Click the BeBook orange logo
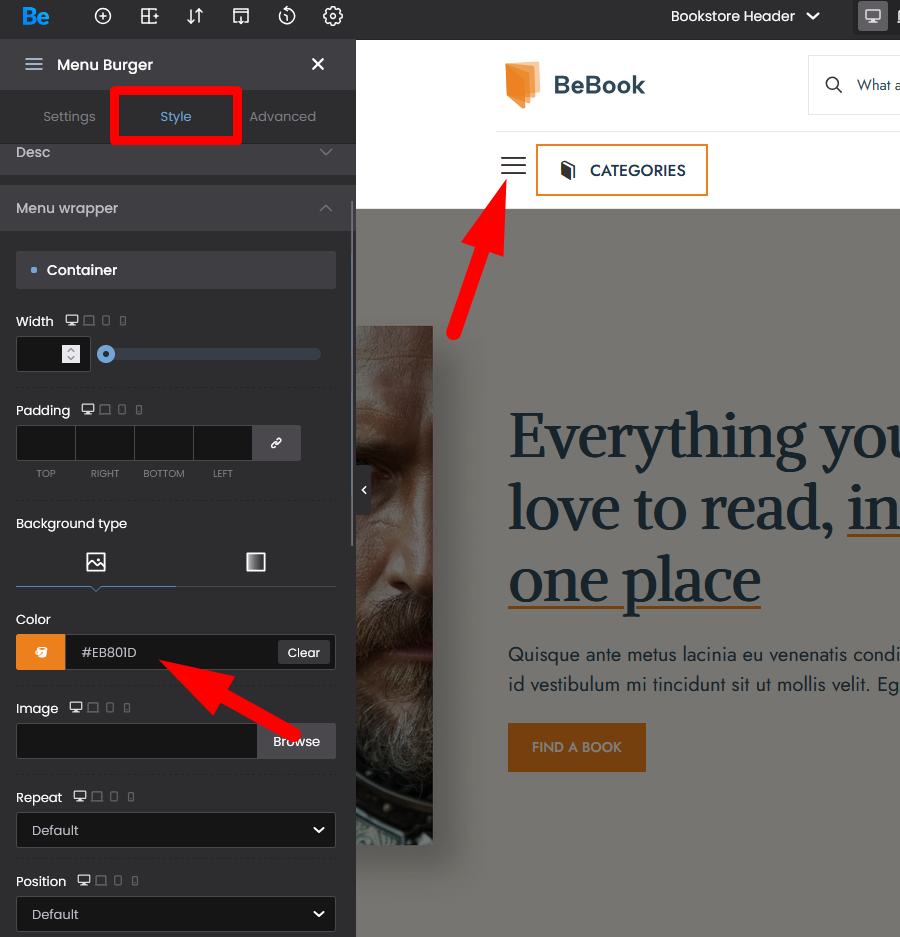900x937 pixels. coord(522,85)
